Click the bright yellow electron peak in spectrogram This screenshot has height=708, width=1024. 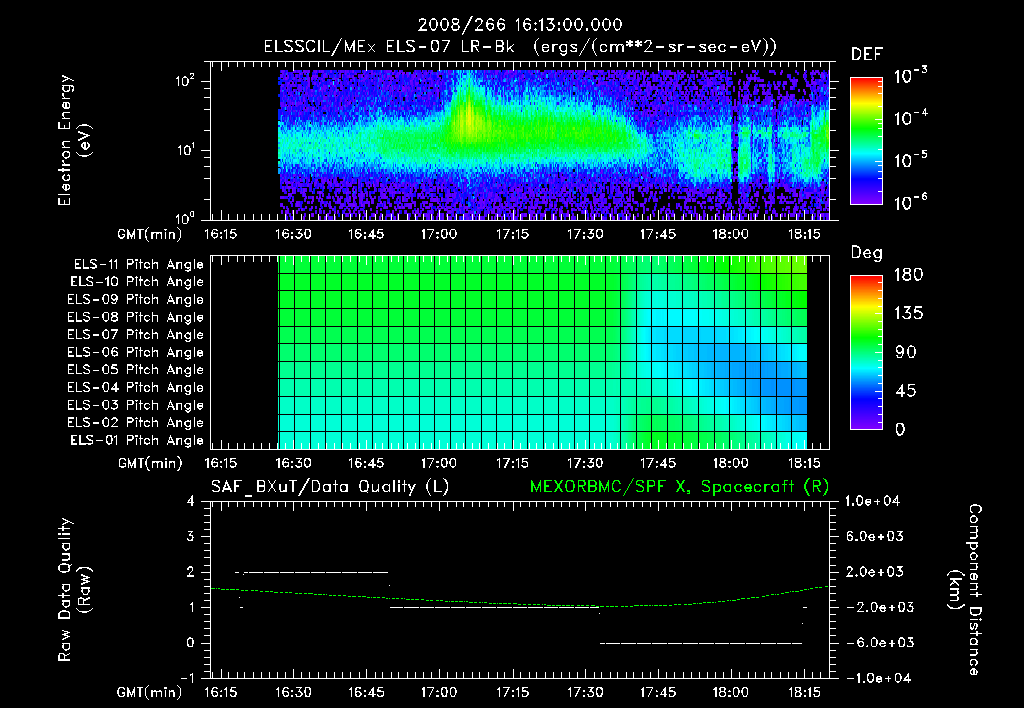tap(468, 120)
